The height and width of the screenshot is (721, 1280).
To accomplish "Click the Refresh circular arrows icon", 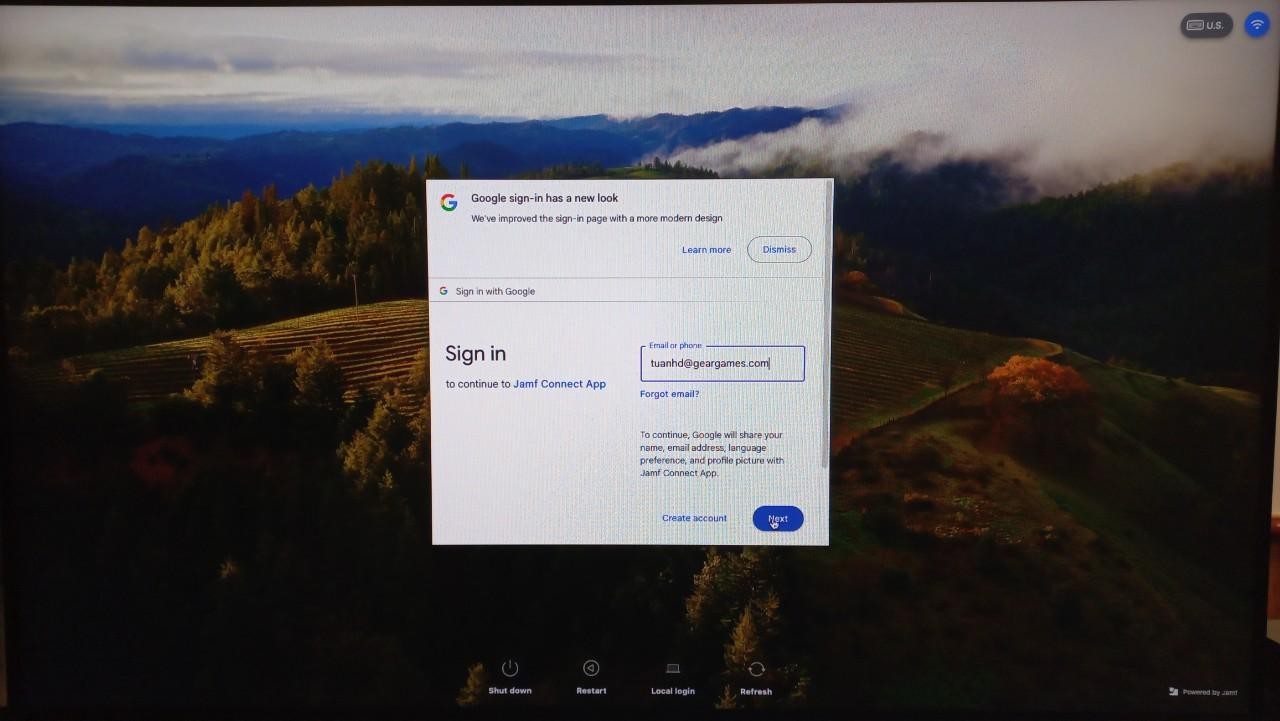I will click(x=756, y=669).
